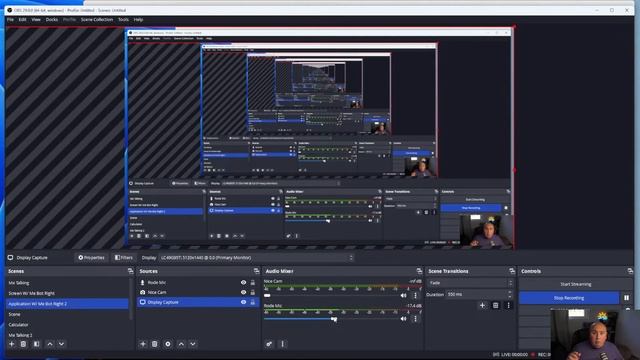Open the Docks menu
The height and width of the screenshot is (360, 640).
point(52,20)
